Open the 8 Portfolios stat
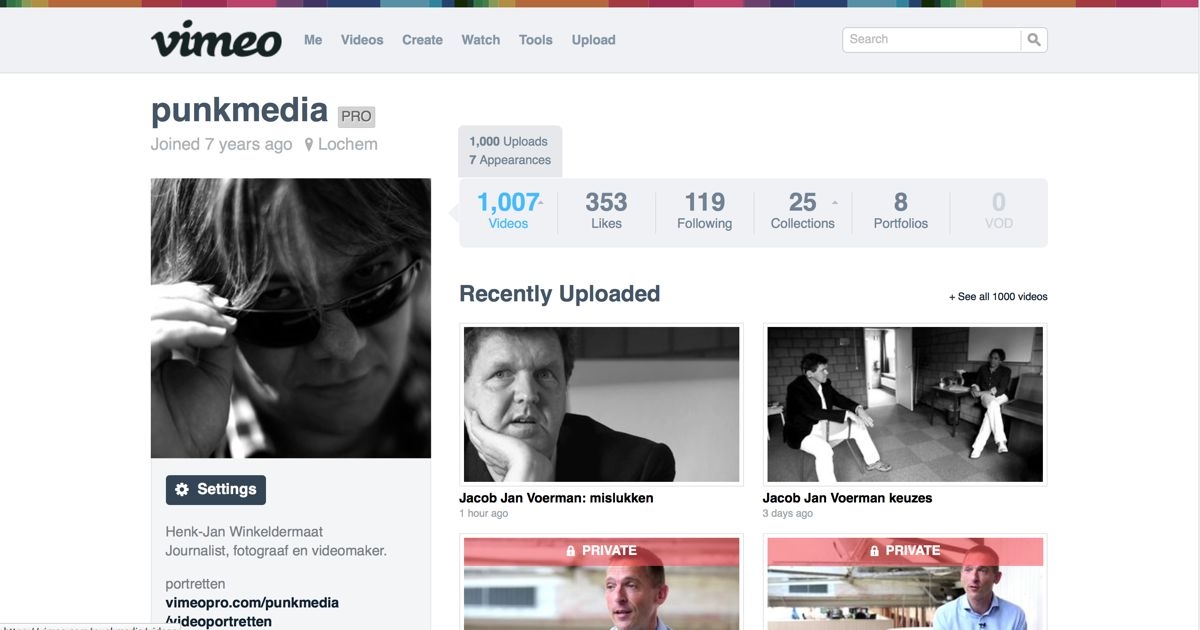Viewport: 1200px width, 630px height. [901, 212]
